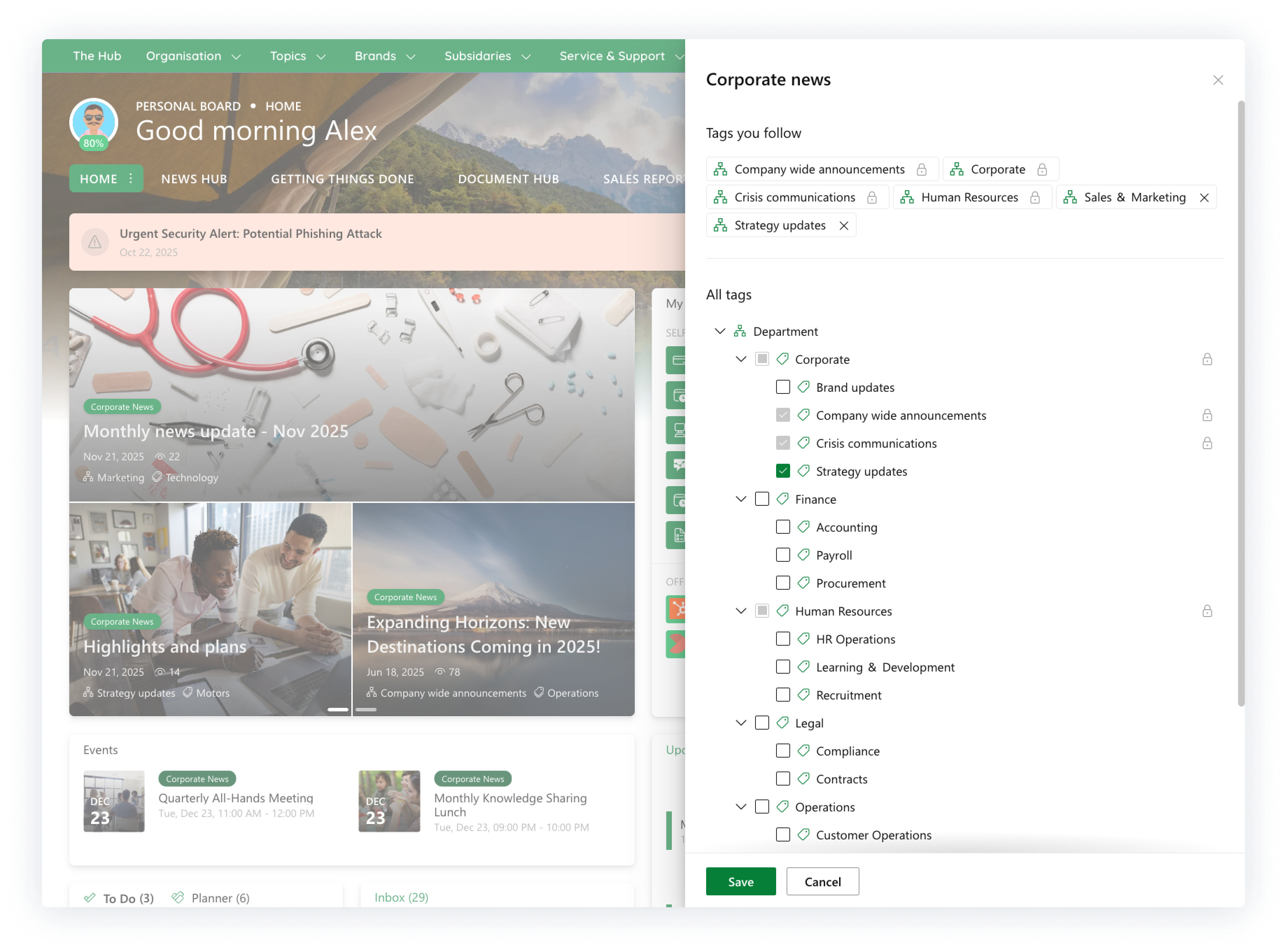
Task: Open the Quarterly All-Hands Meeting event thumbnail
Action: click(x=114, y=801)
